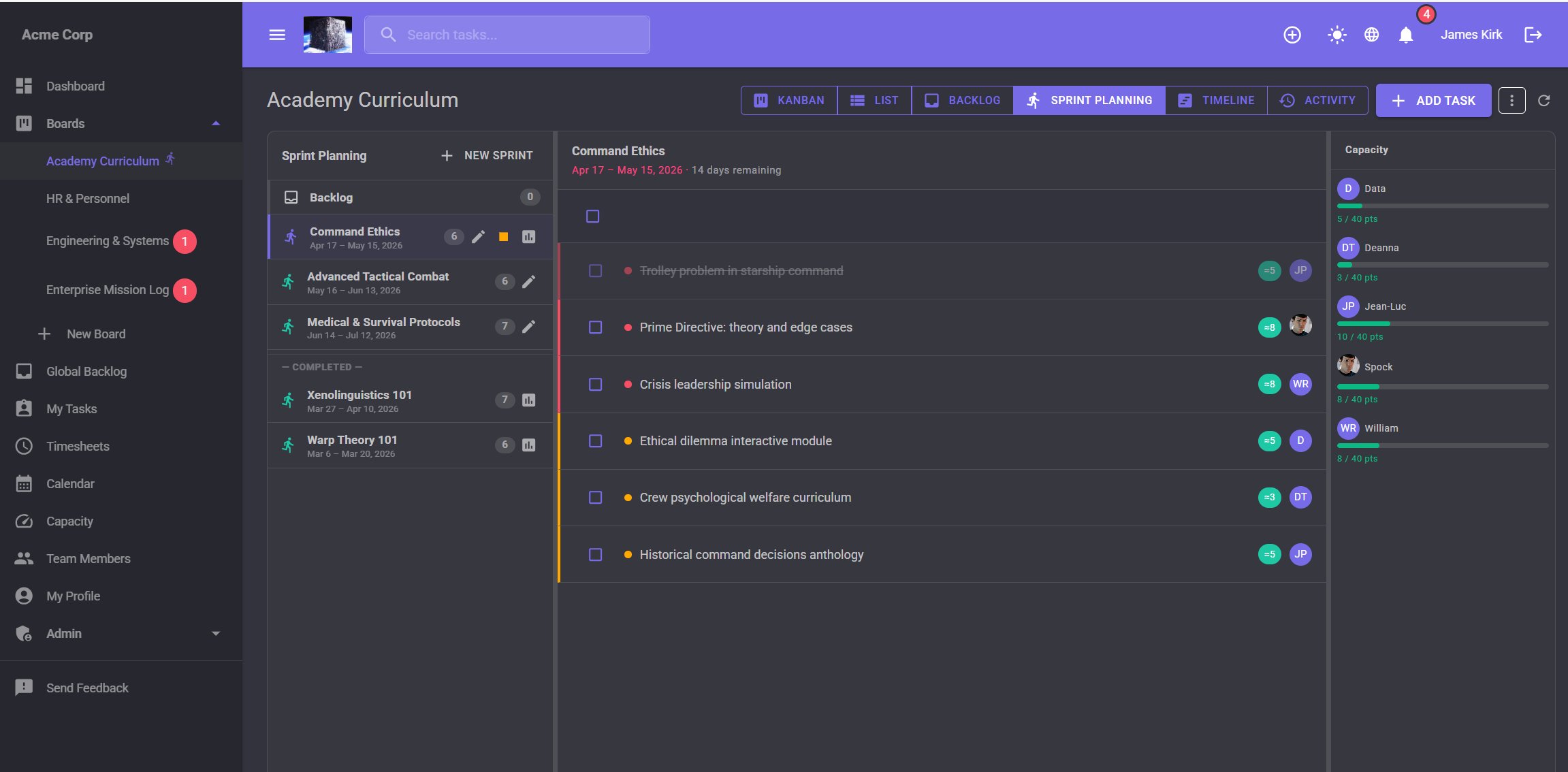Toggle the hamburger navigation menu

click(276, 35)
